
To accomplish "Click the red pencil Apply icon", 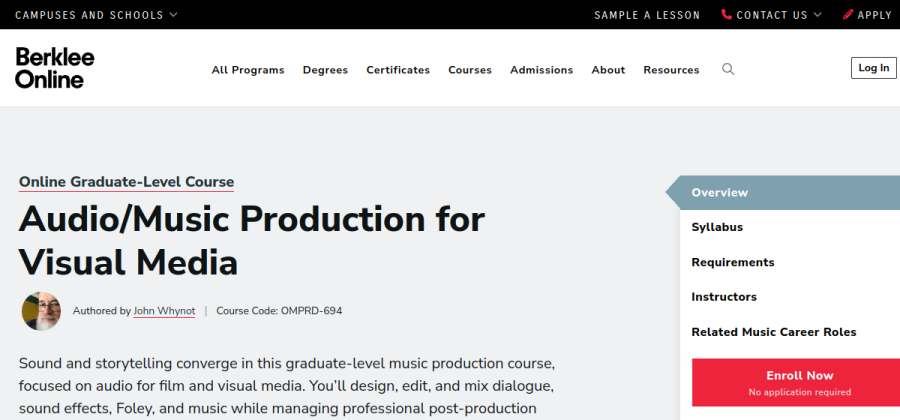I will coord(848,14).
